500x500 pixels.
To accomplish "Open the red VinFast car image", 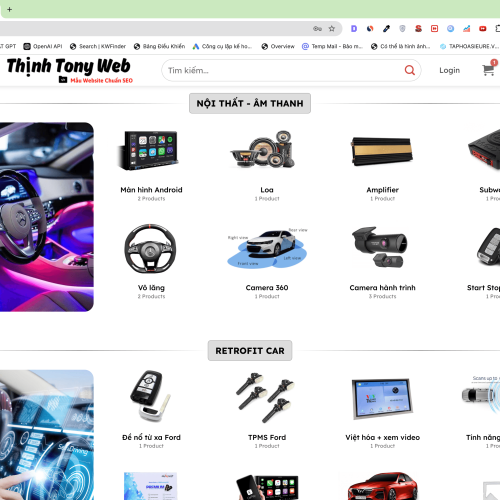I will tap(382, 486).
